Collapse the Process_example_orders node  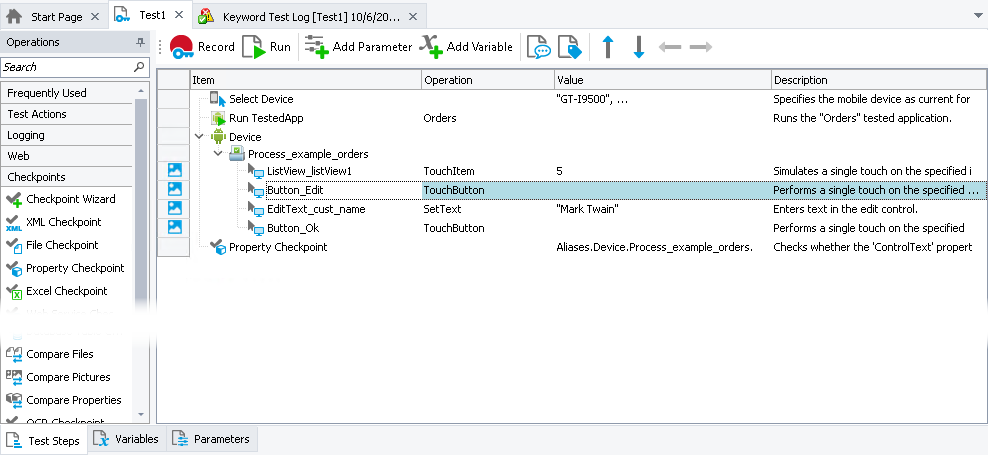coord(218,154)
